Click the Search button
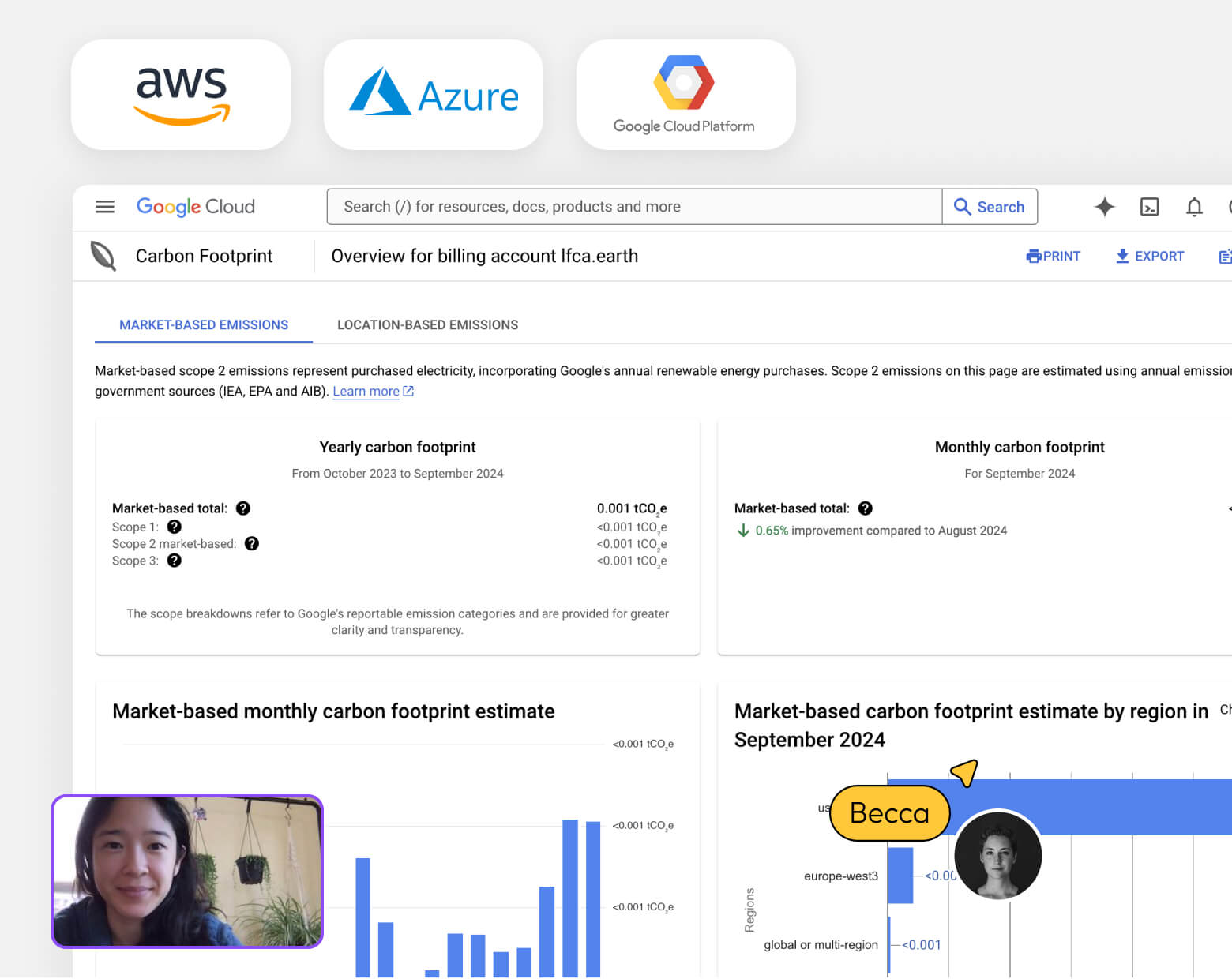 tap(990, 207)
